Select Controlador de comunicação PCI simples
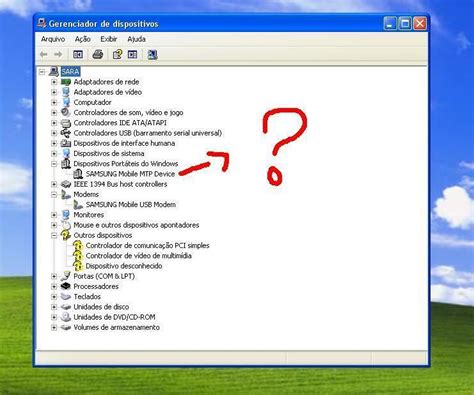474x395 pixels. (x=148, y=246)
